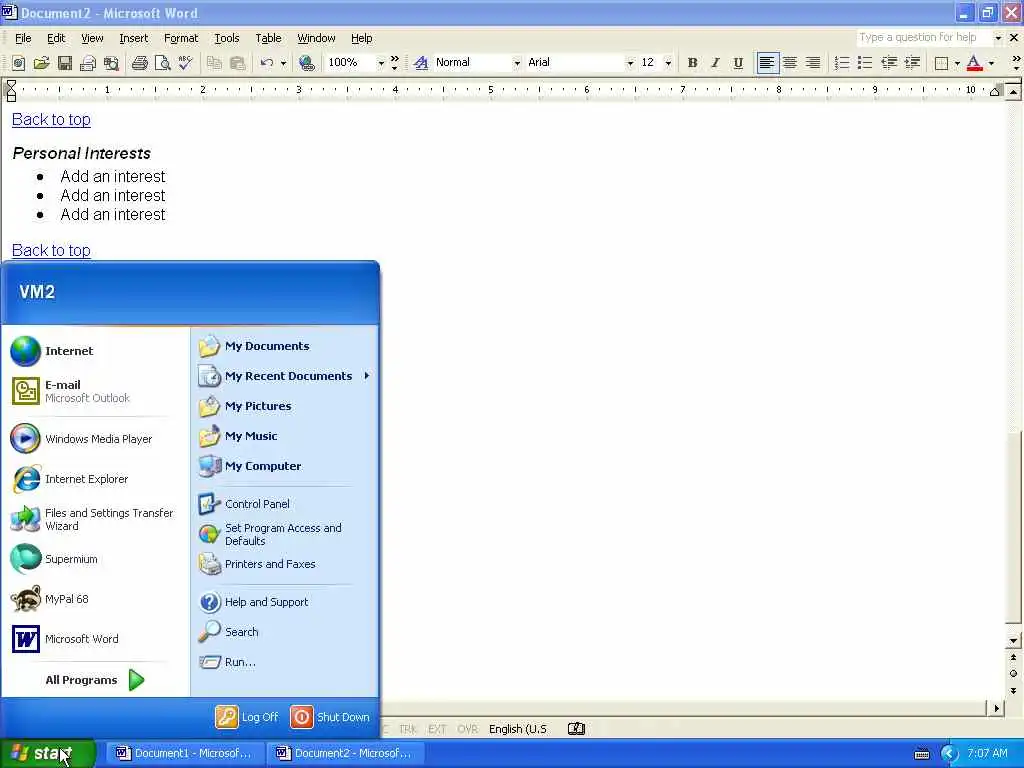
Task: Click the Type a question for help box
Action: coord(923,38)
